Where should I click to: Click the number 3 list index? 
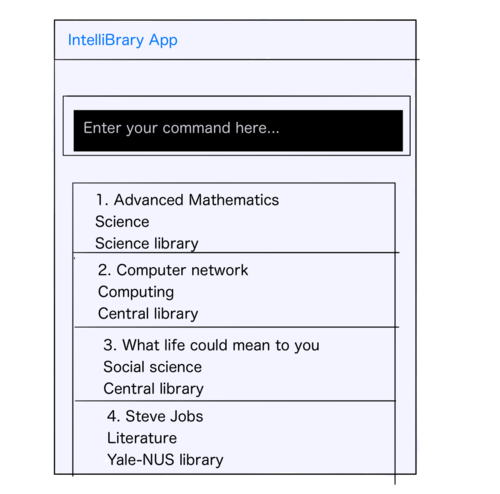pyautogui.click(x=110, y=345)
